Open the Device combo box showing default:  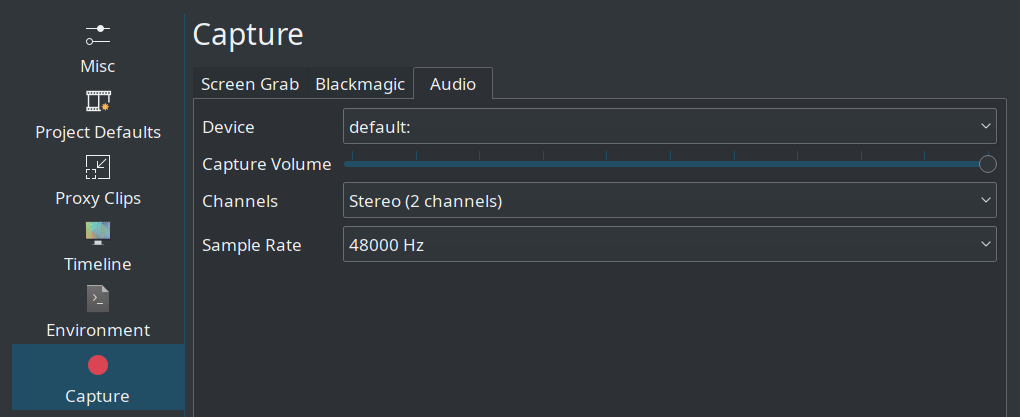(669, 126)
